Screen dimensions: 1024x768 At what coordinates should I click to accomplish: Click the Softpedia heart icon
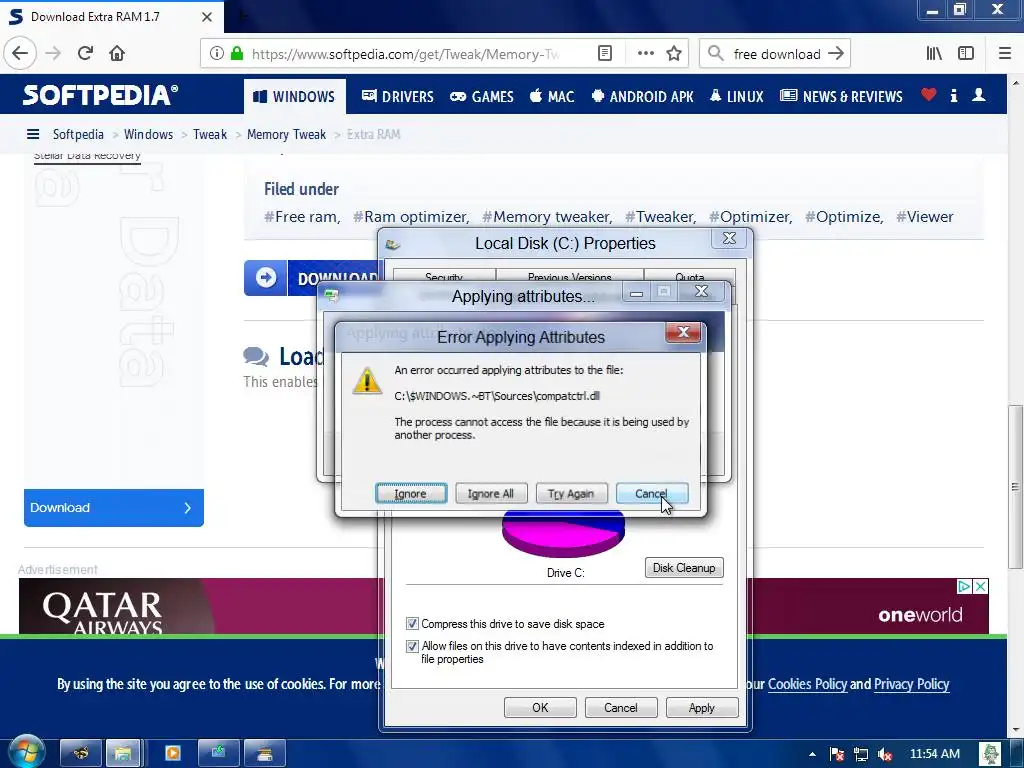(929, 95)
